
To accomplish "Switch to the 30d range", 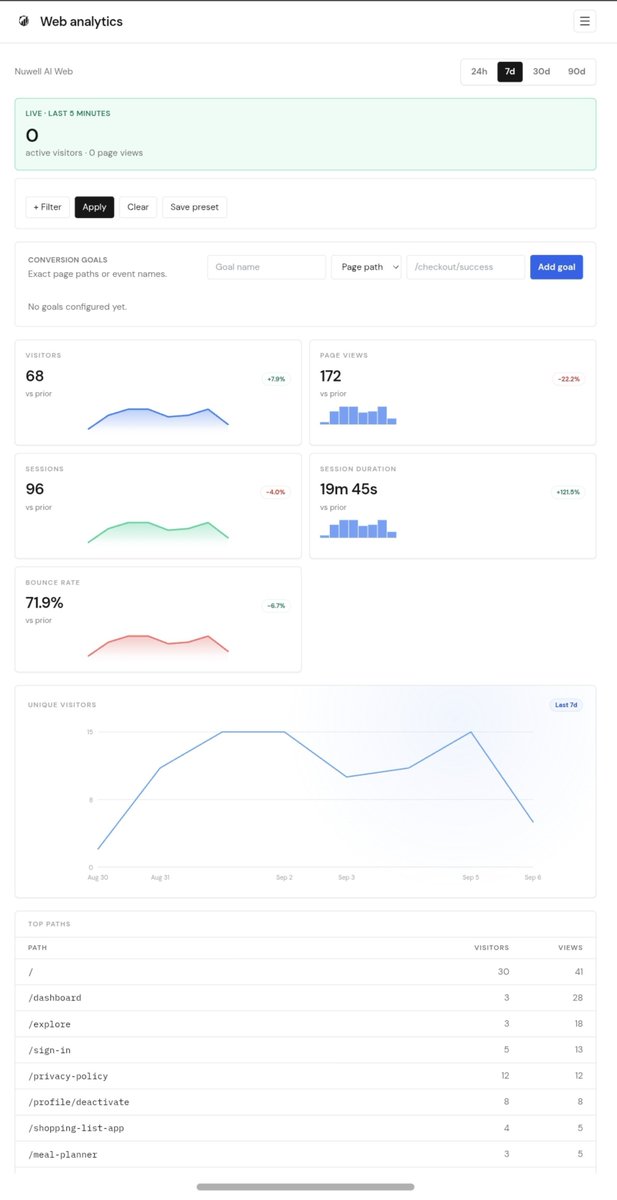I will pos(541,72).
